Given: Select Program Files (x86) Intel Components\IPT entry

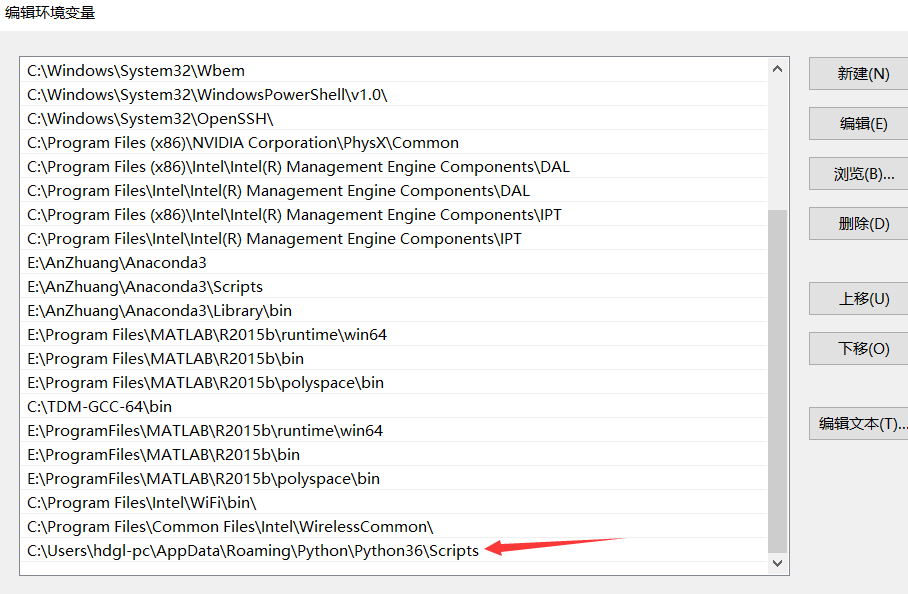Looking at the screenshot, I should click(394, 215).
